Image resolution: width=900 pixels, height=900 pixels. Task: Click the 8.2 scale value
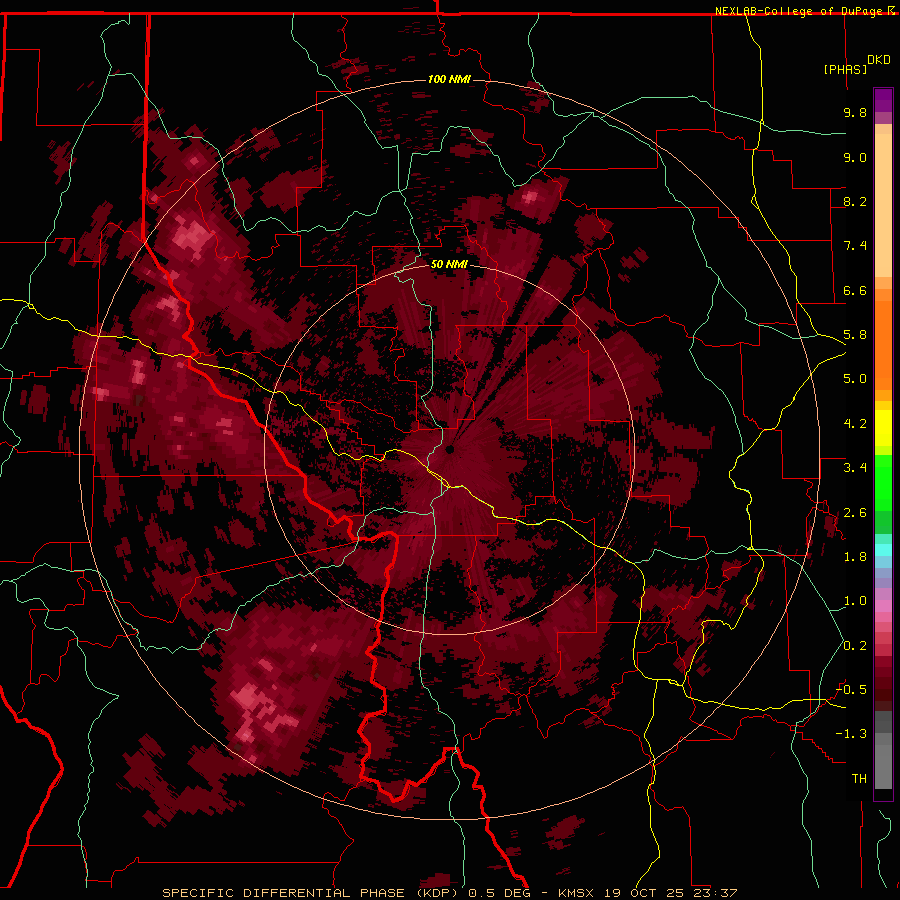tap(855, 201)
